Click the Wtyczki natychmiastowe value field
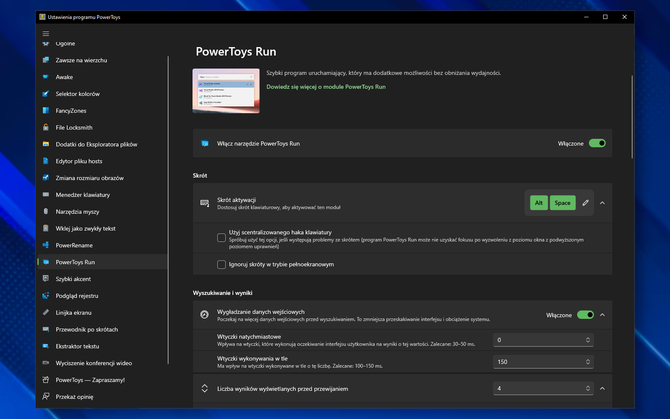670x419 pixels. tap(543, 340)
